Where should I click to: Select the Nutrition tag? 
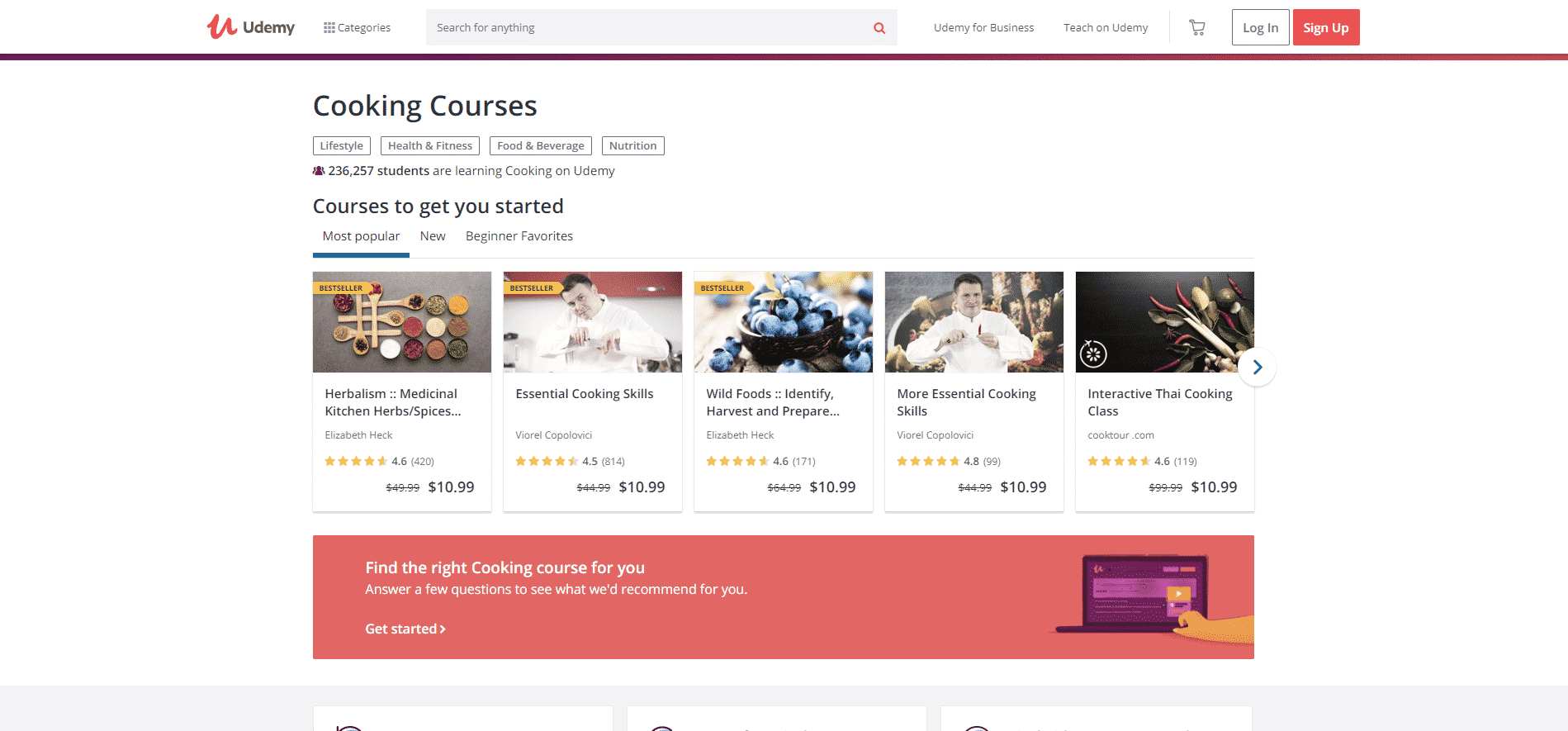(632, 145)
